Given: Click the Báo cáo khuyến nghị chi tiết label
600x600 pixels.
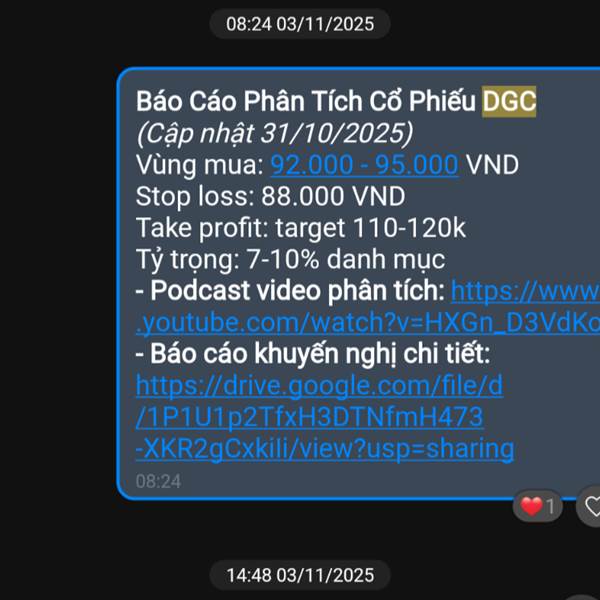Looking at the screenshot, I should click(x=313, y=354).
